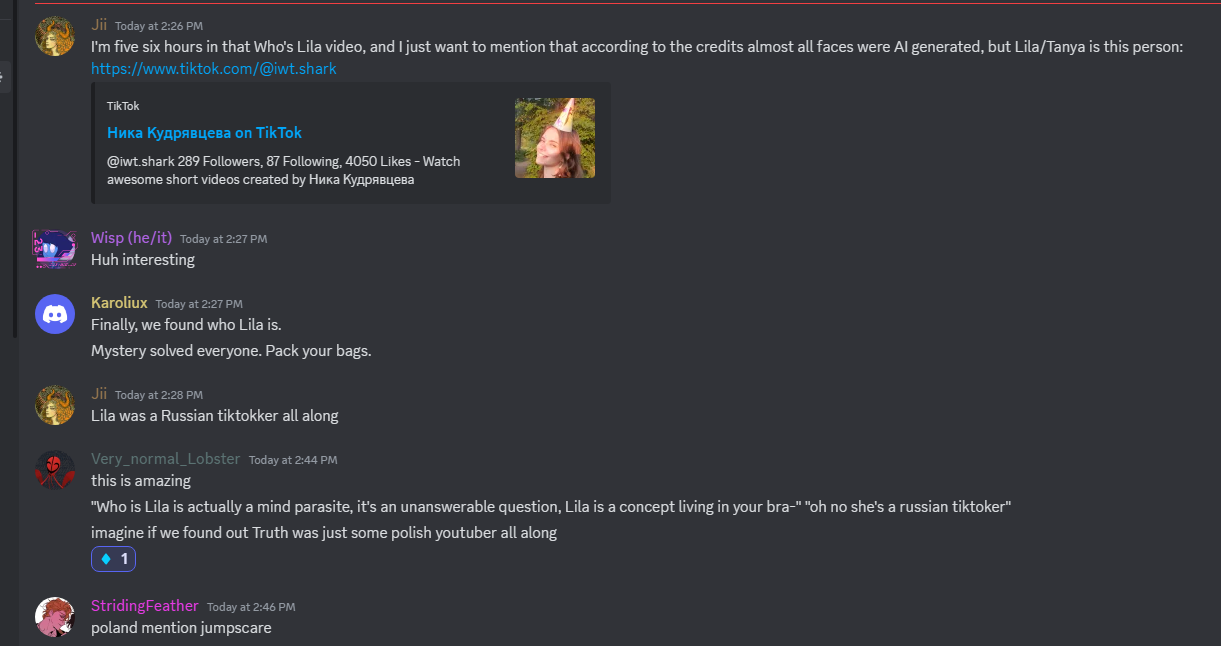
Task: Click the username Wisp (he/it)
Action: click(x=131, y=238)
